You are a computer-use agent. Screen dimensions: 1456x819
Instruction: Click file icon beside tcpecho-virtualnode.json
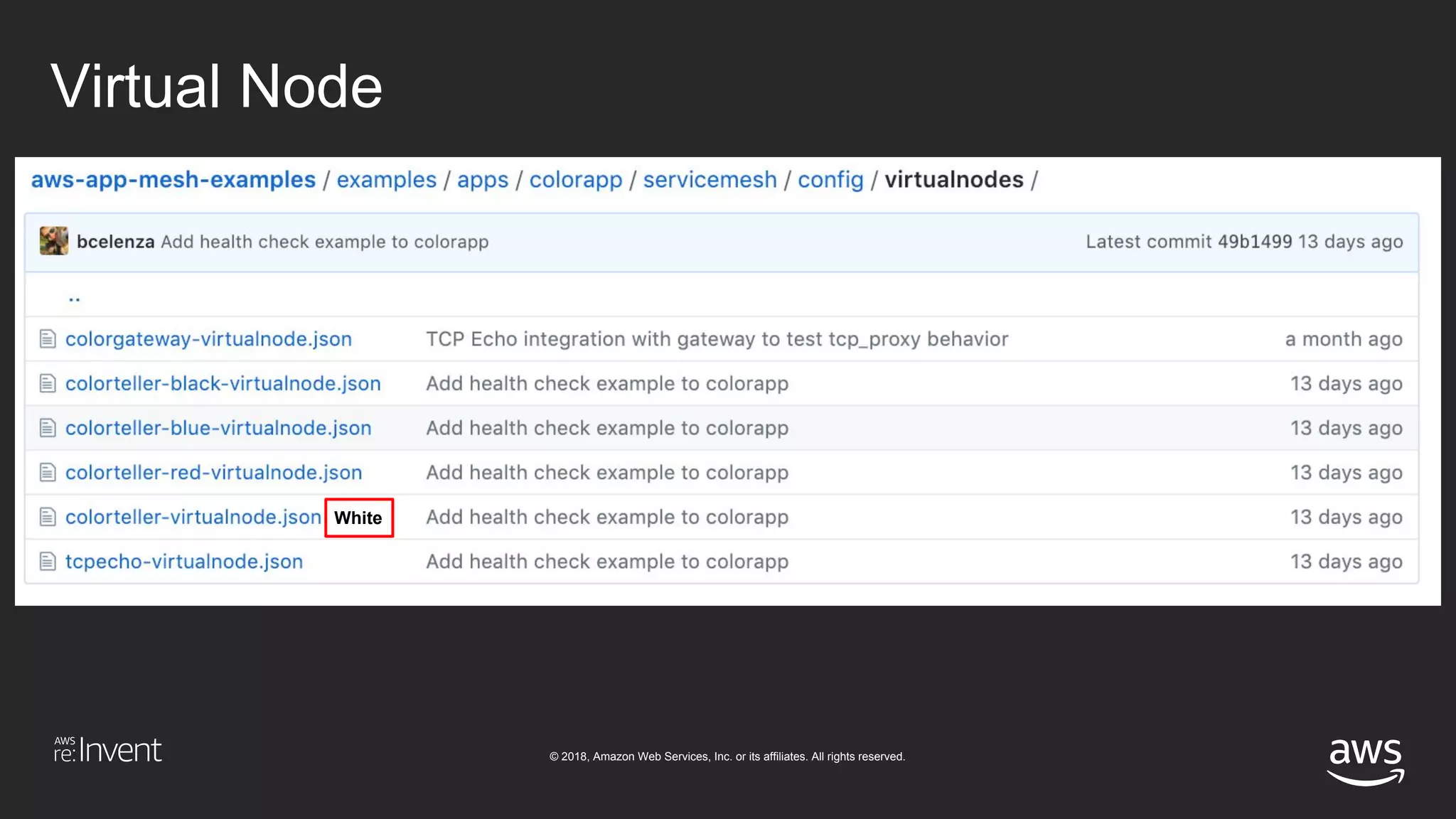coord(48,562)
